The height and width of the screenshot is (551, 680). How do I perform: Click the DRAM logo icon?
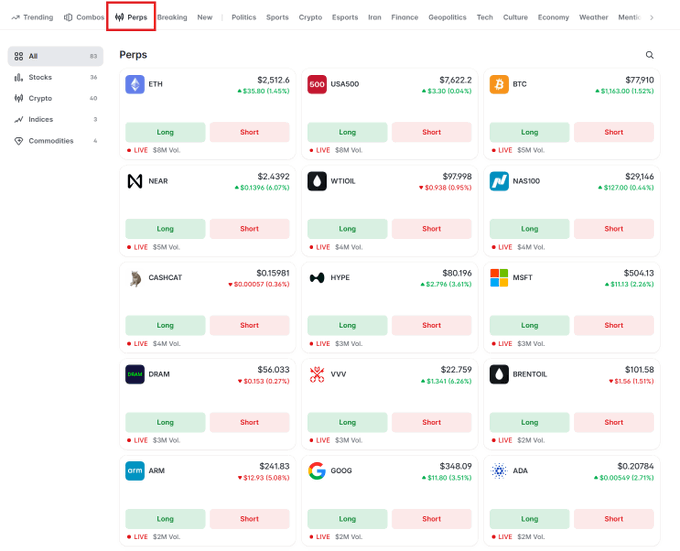click(135, 374)
